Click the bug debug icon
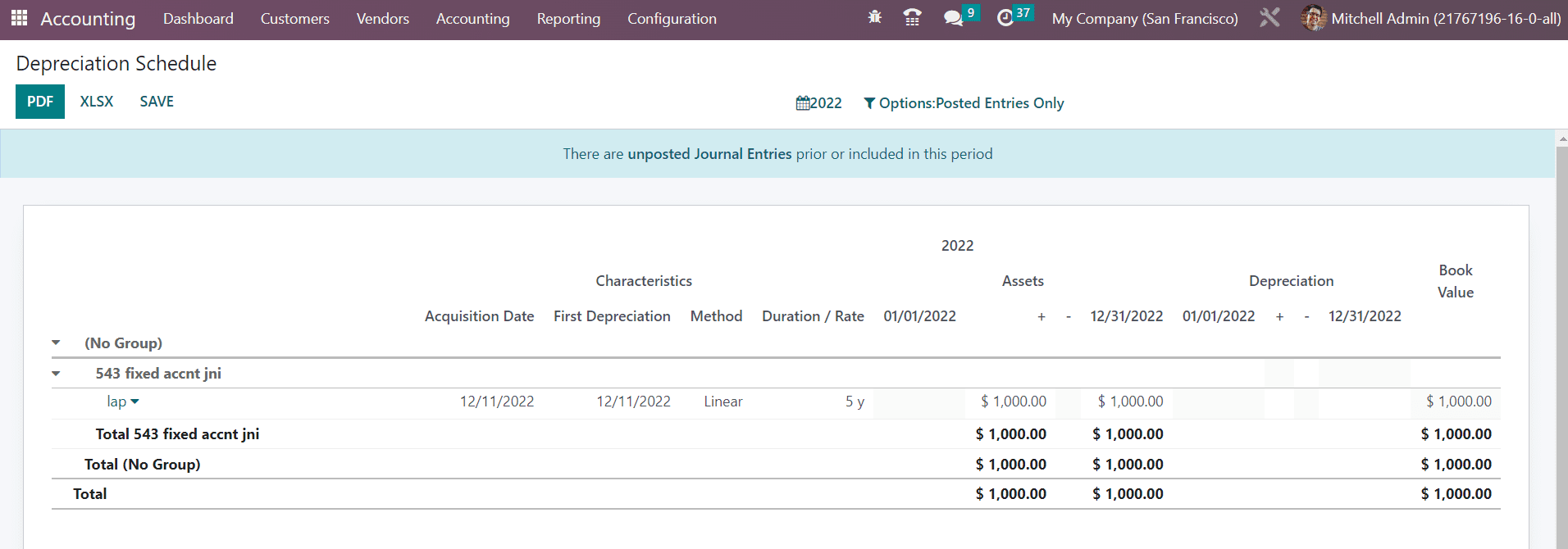The image size is (1568, 549). 874,17
